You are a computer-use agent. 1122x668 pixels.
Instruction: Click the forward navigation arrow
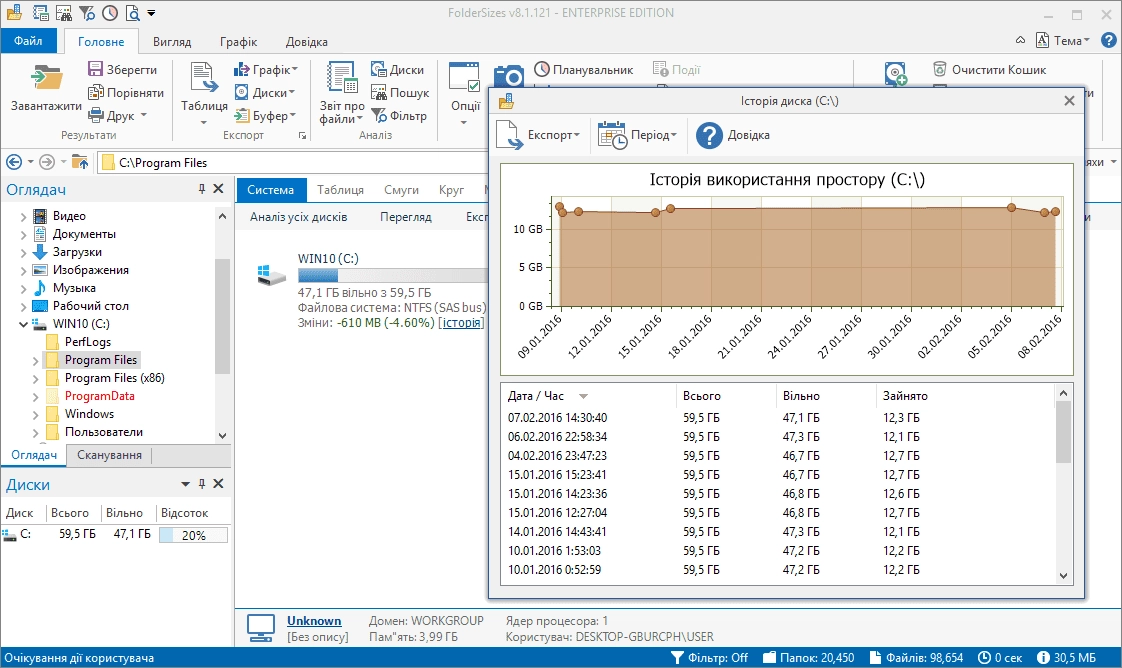(47, 162)
